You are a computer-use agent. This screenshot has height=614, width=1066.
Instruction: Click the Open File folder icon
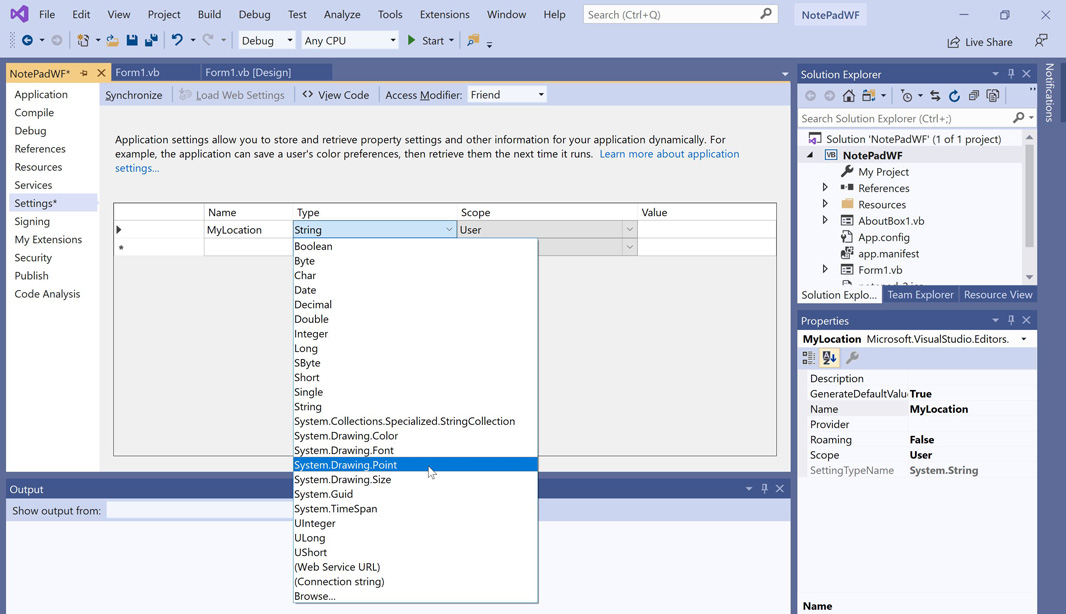(112, 41)
